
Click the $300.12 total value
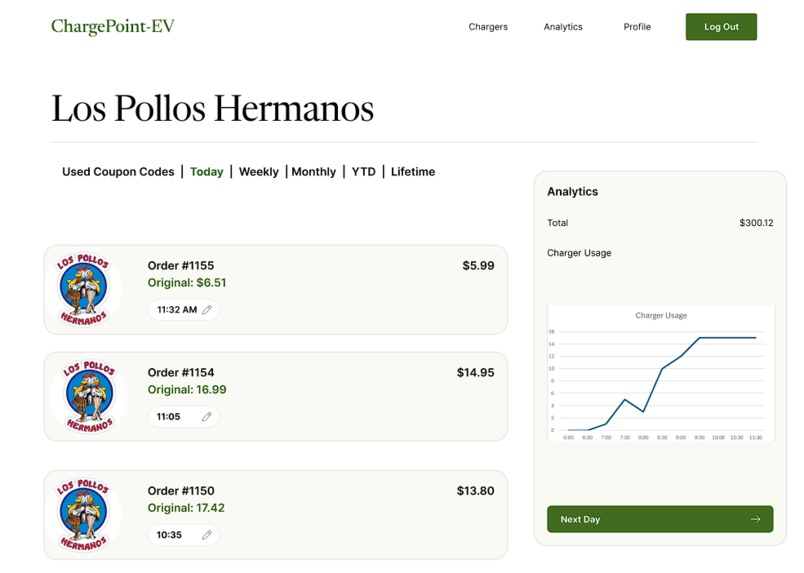click(756, 223)
